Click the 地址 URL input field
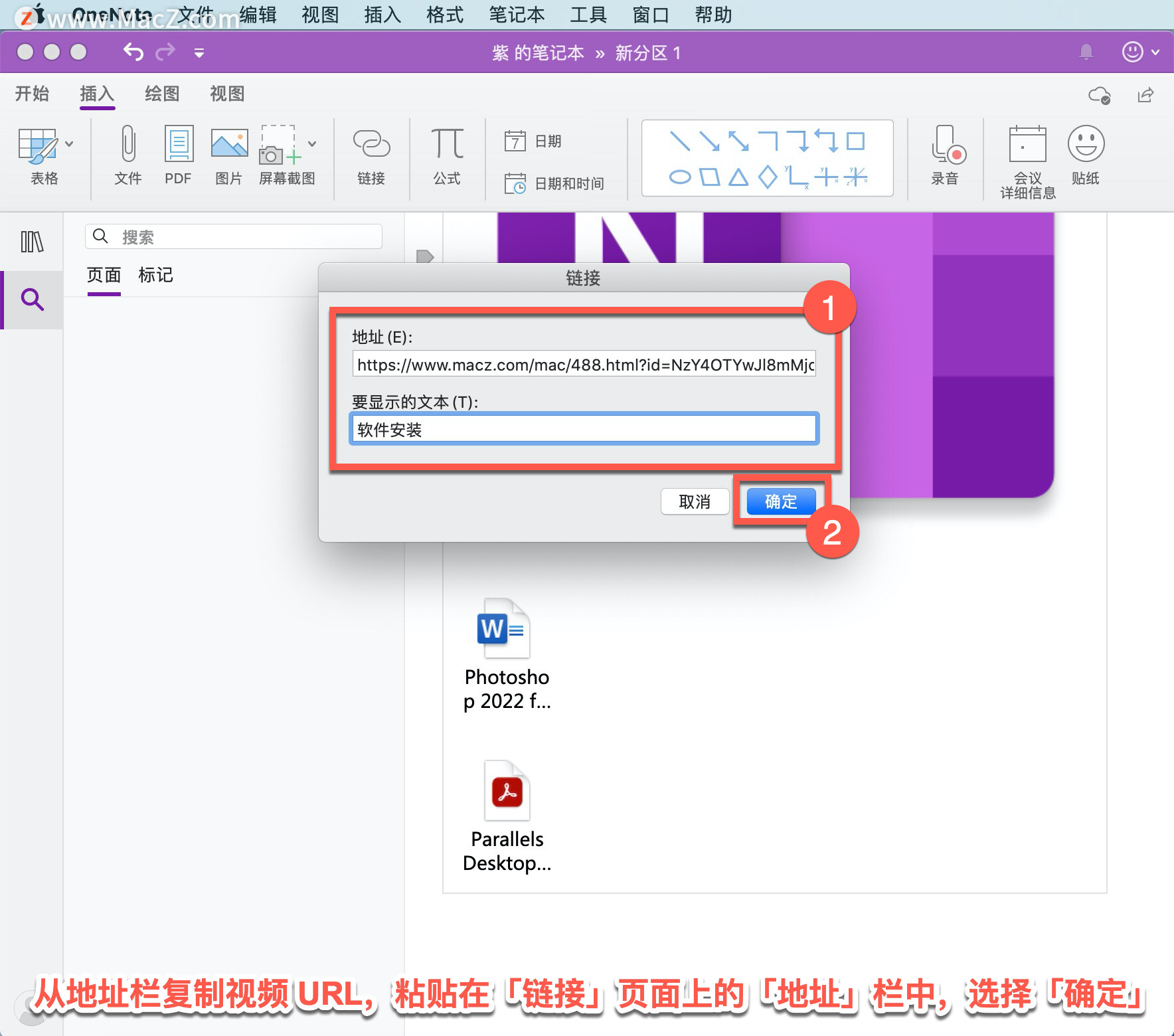 tap(584, 365)
